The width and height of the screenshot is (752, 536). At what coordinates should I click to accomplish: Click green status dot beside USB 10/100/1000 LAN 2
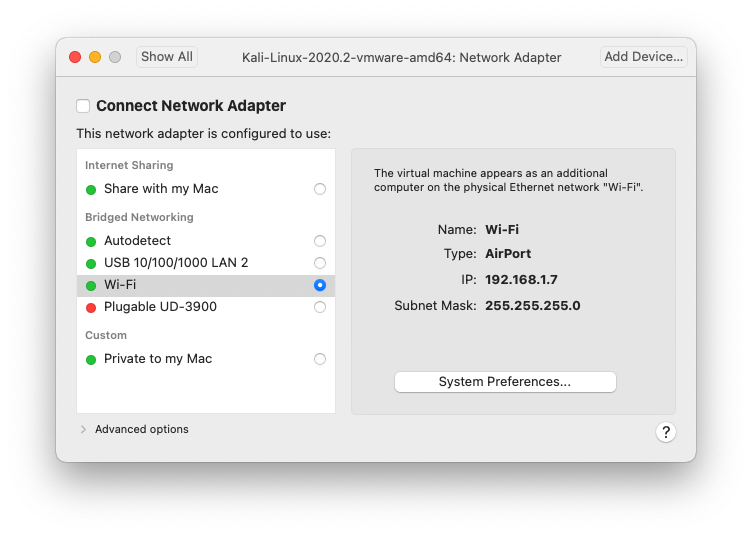pos(91,263)
